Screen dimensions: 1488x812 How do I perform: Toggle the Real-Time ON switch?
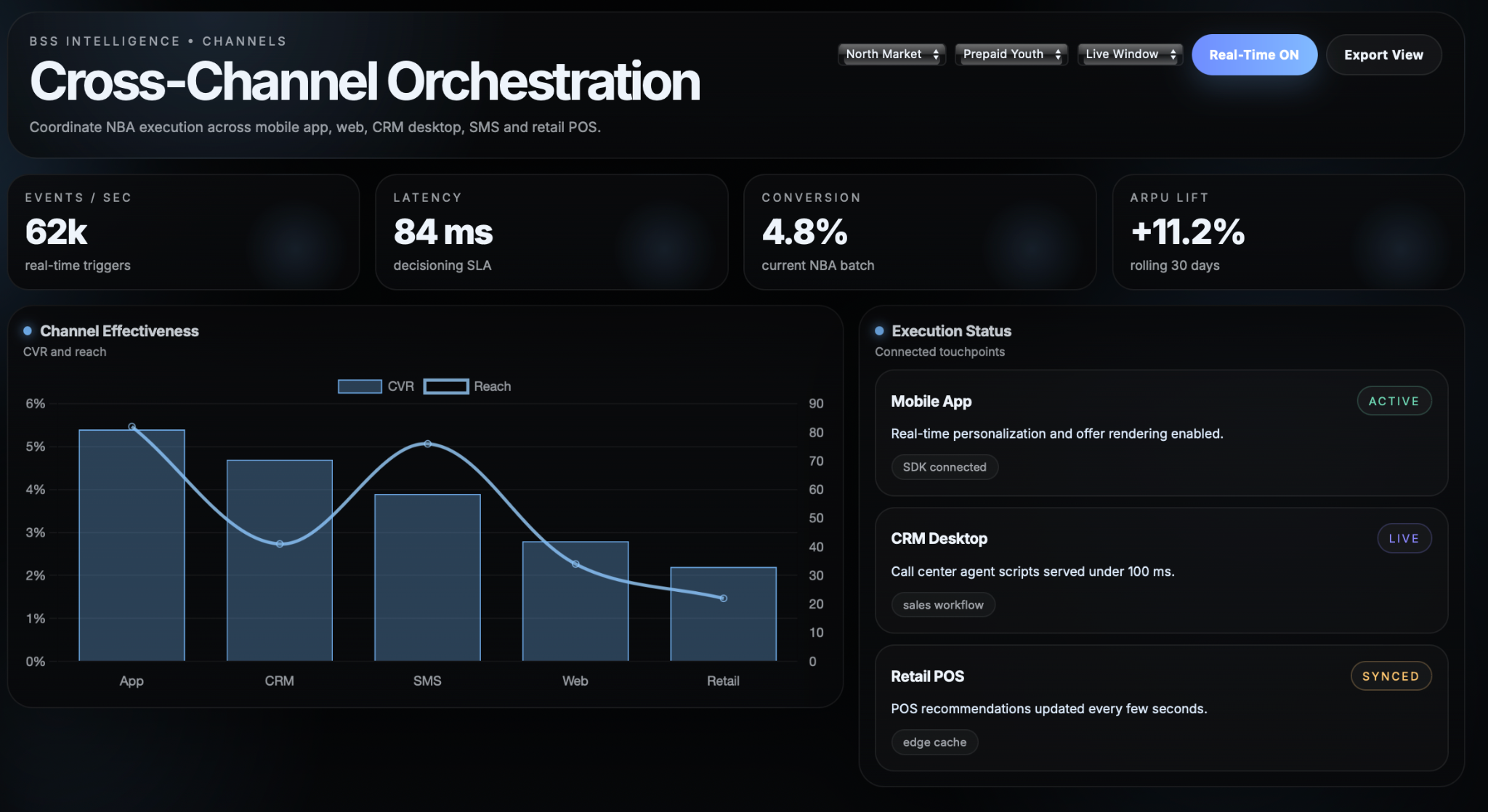point(1253,55)
